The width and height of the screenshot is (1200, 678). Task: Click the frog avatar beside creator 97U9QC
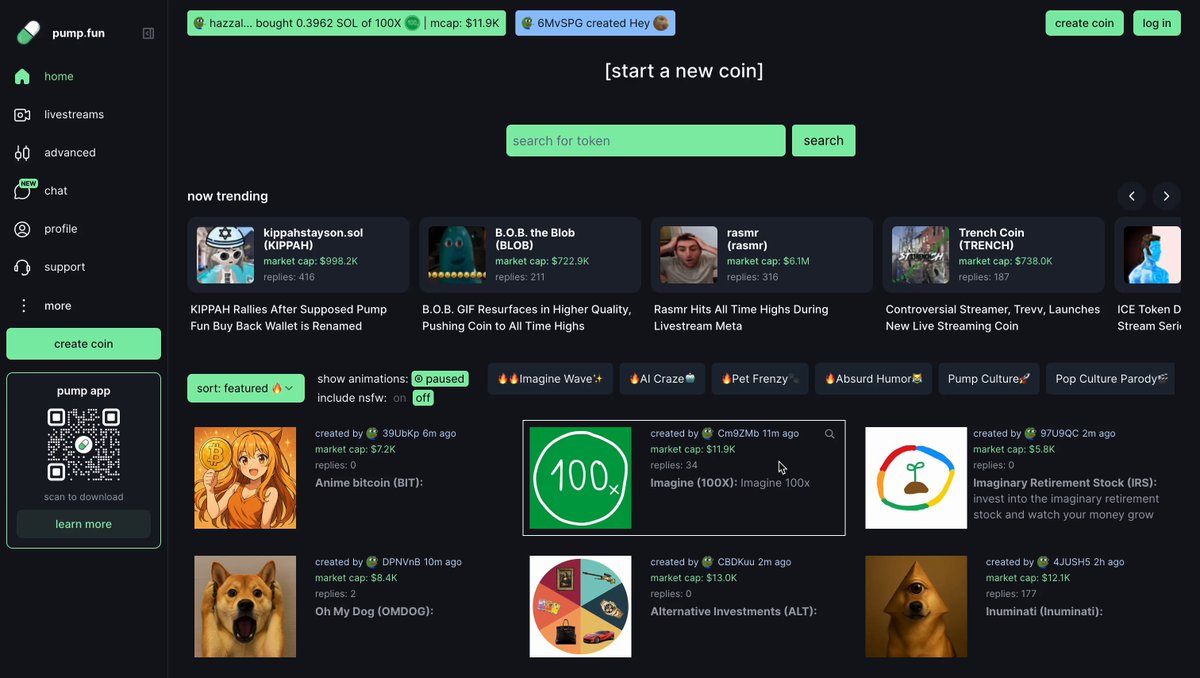(x=1030, y=434)
